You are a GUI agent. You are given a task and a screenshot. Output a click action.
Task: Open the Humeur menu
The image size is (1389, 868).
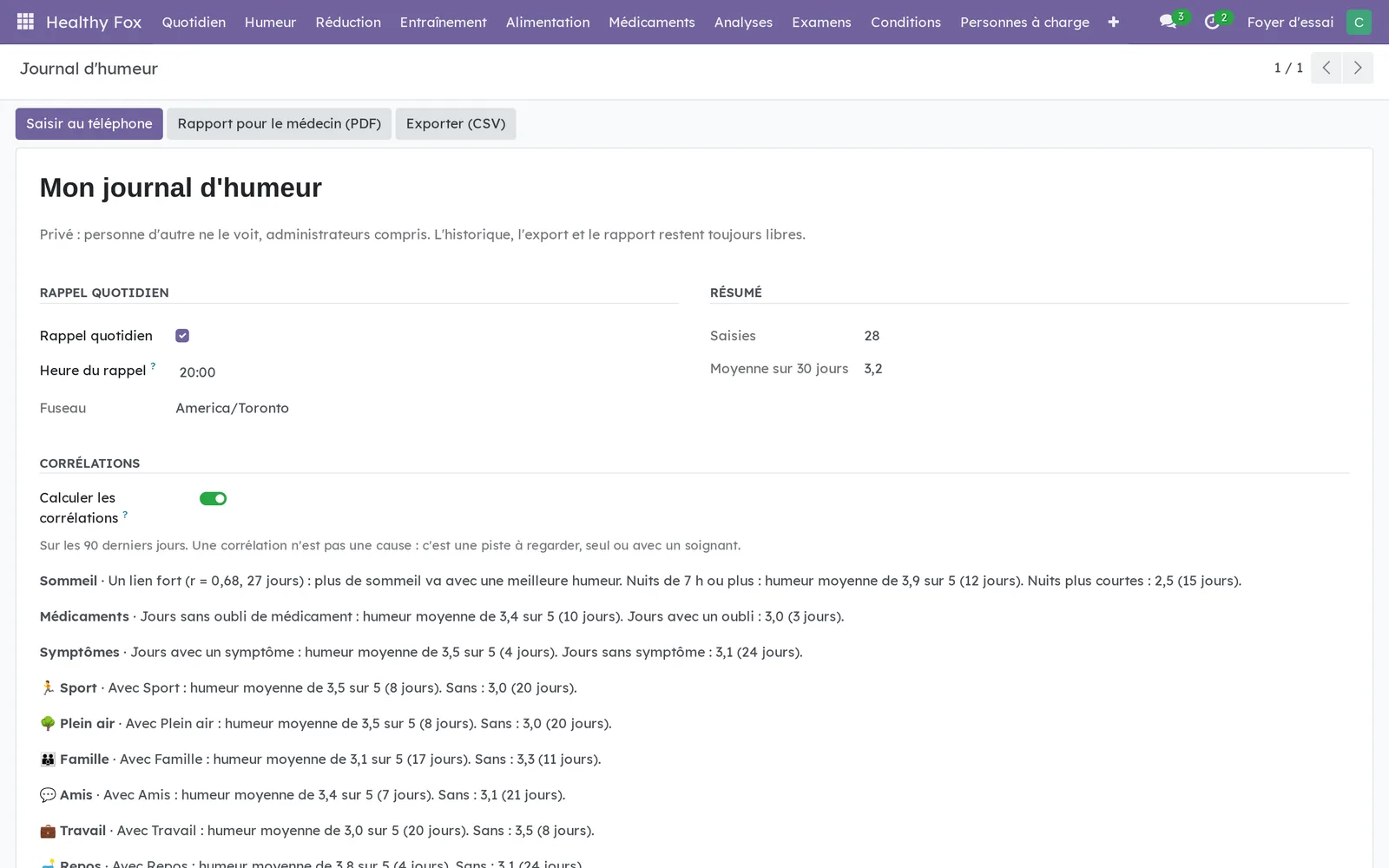[270, 22]
